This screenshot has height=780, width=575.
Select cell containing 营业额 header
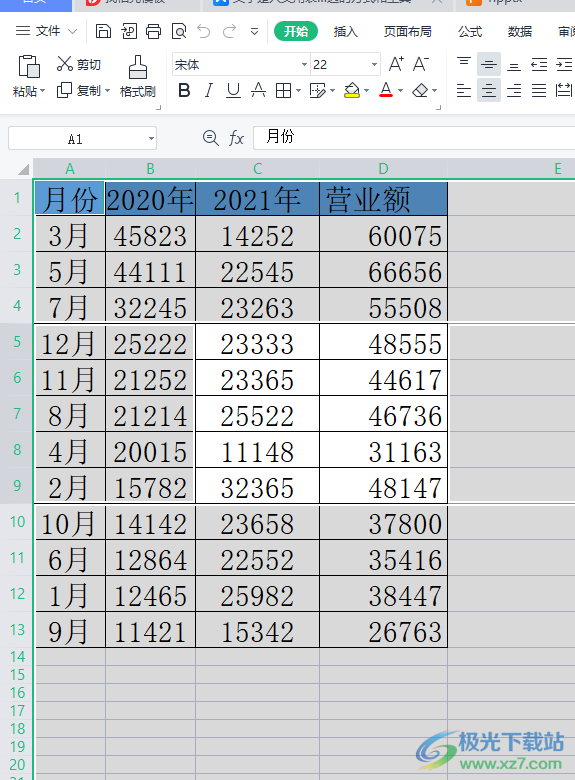tap(383, 199)
